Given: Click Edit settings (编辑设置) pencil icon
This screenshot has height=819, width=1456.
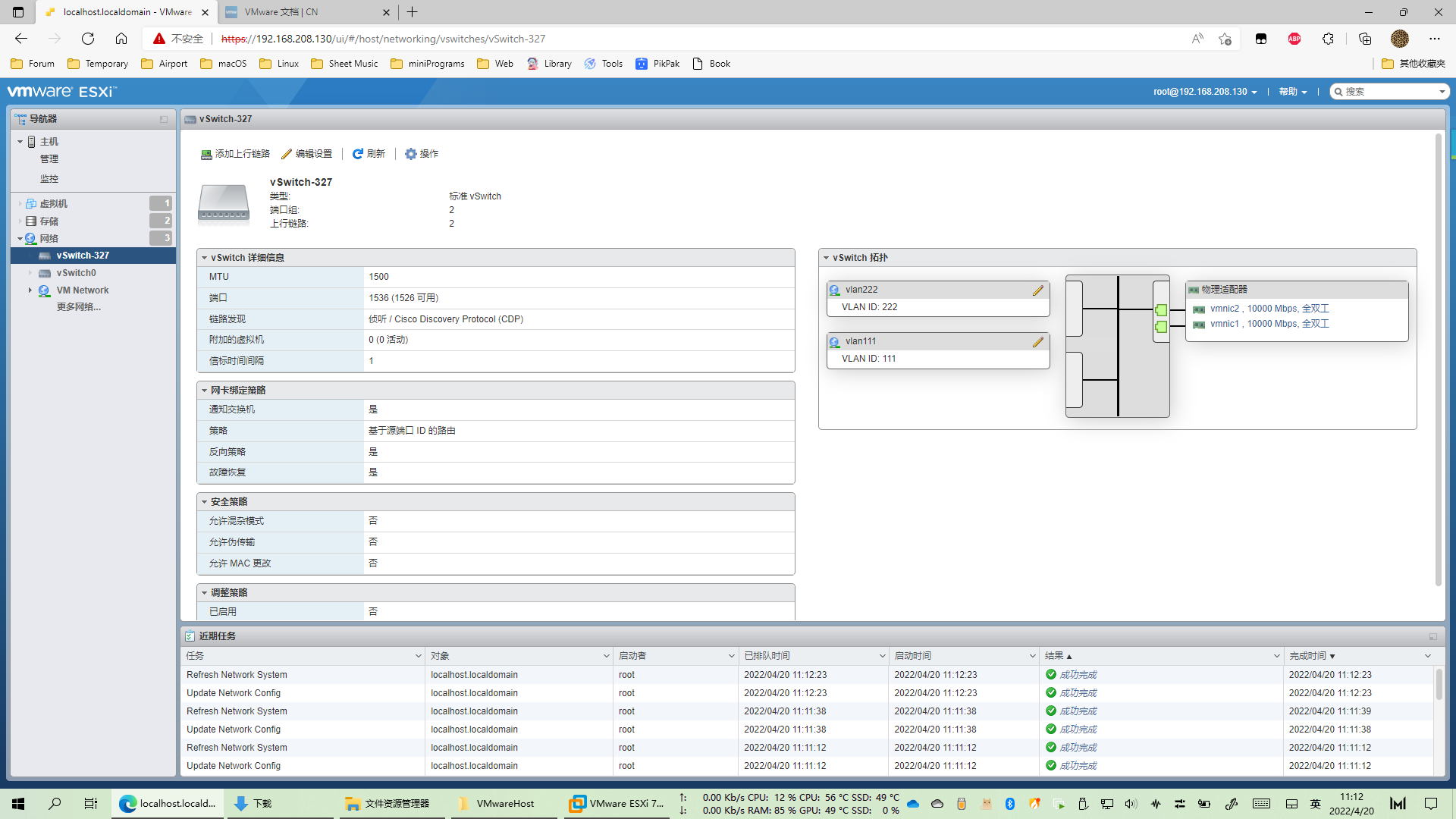Looking at the screenshot, I should point(287,154).
